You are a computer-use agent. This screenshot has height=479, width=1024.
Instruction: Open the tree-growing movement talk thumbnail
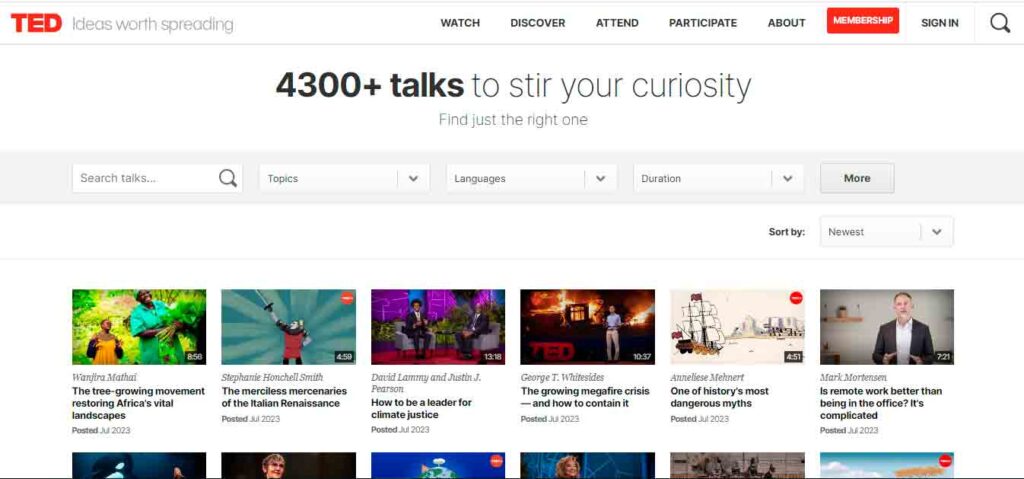(x=139, y=327)
